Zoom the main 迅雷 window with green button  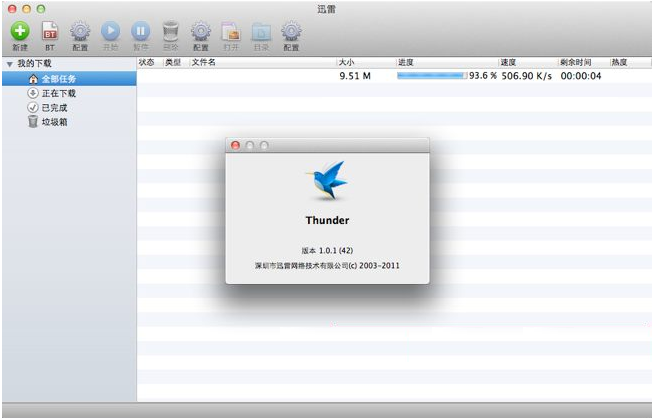click(41, 9)
